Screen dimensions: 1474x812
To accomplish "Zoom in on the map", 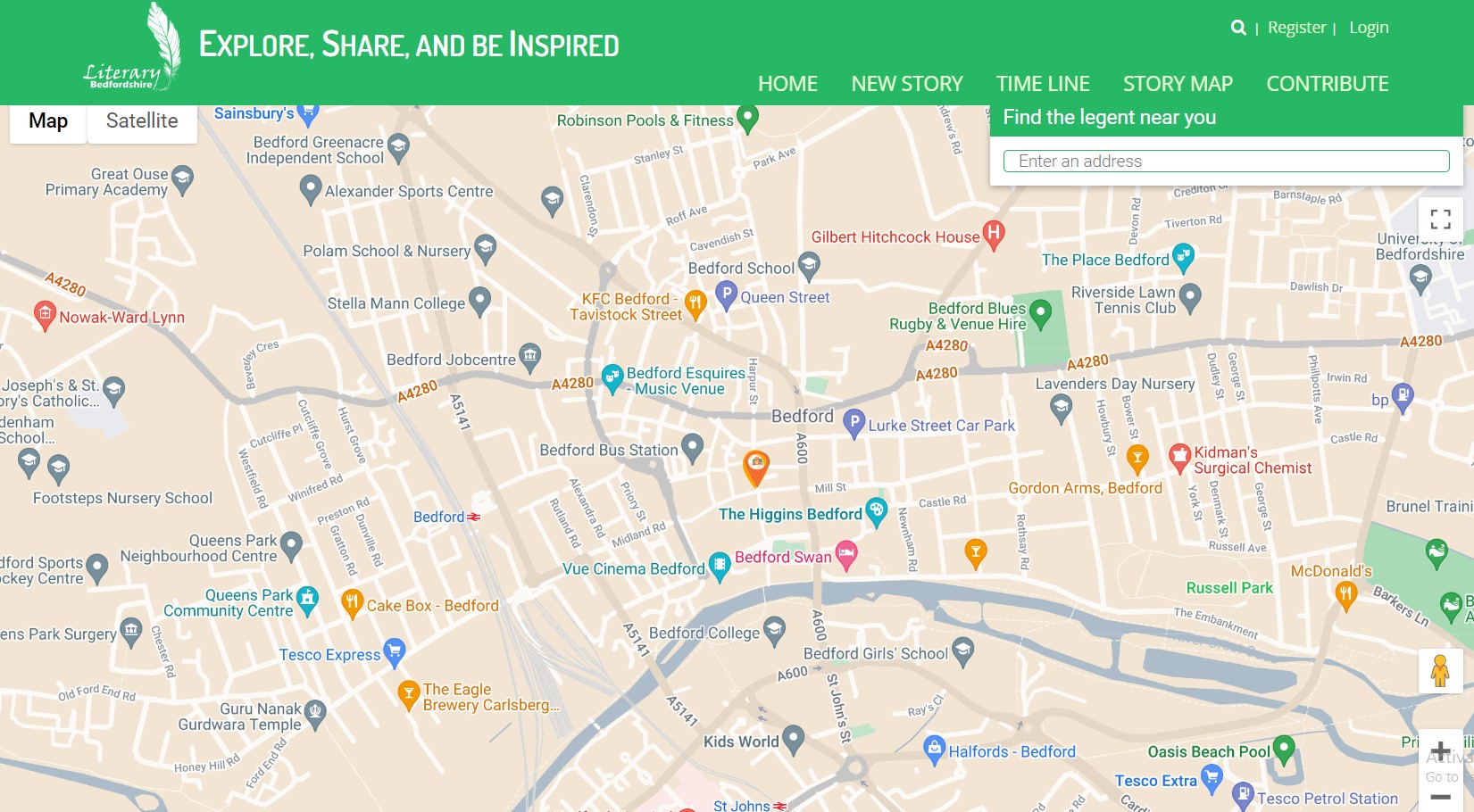I will tap(1440, 751).
